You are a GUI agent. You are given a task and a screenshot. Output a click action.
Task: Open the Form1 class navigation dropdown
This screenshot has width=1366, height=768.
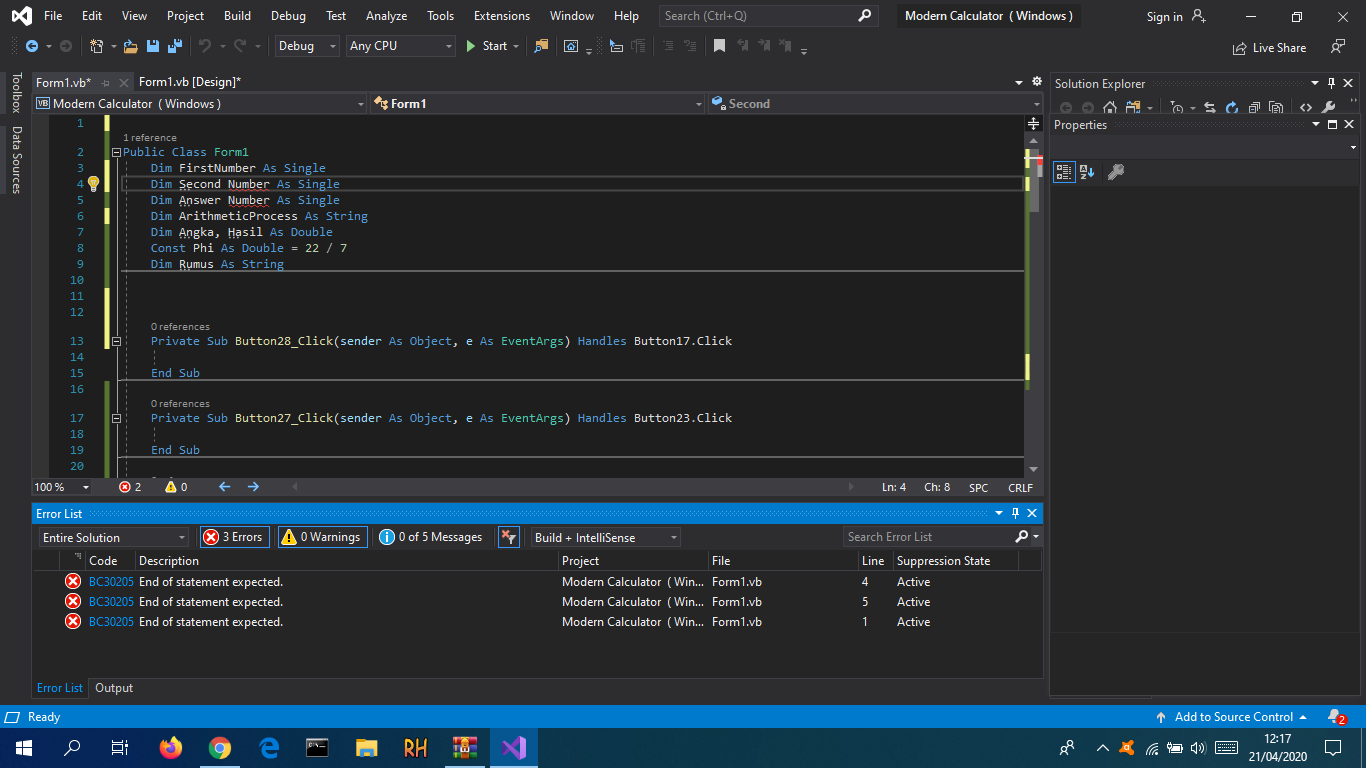click(x=538, y=104)
